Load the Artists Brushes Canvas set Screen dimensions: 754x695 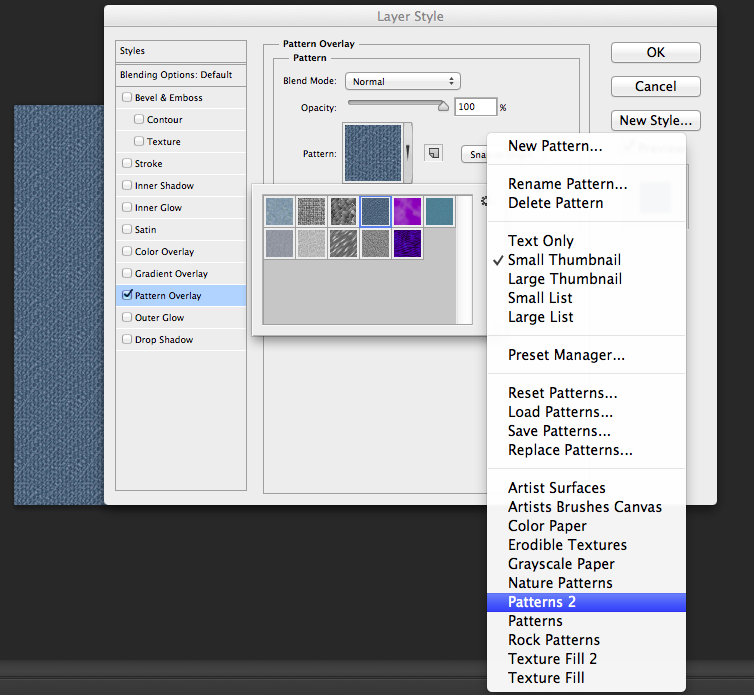tap(586, 507)
